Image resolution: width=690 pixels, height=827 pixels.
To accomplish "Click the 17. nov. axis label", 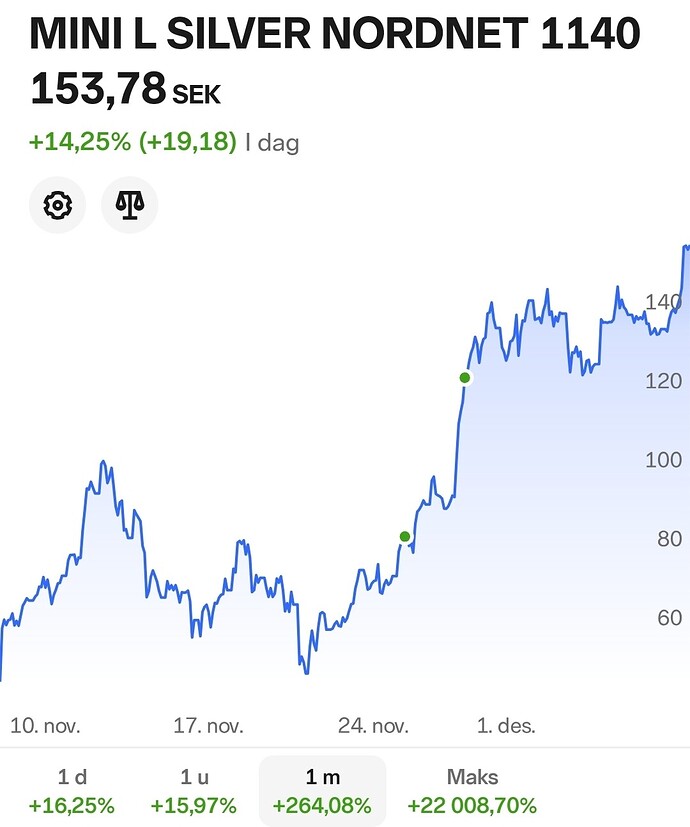I will (208, 725).
